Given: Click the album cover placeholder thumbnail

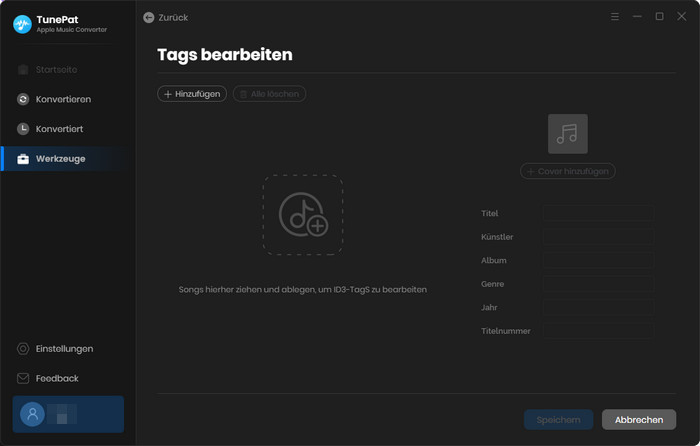Looking at the screenshot, I should point(567,134).
